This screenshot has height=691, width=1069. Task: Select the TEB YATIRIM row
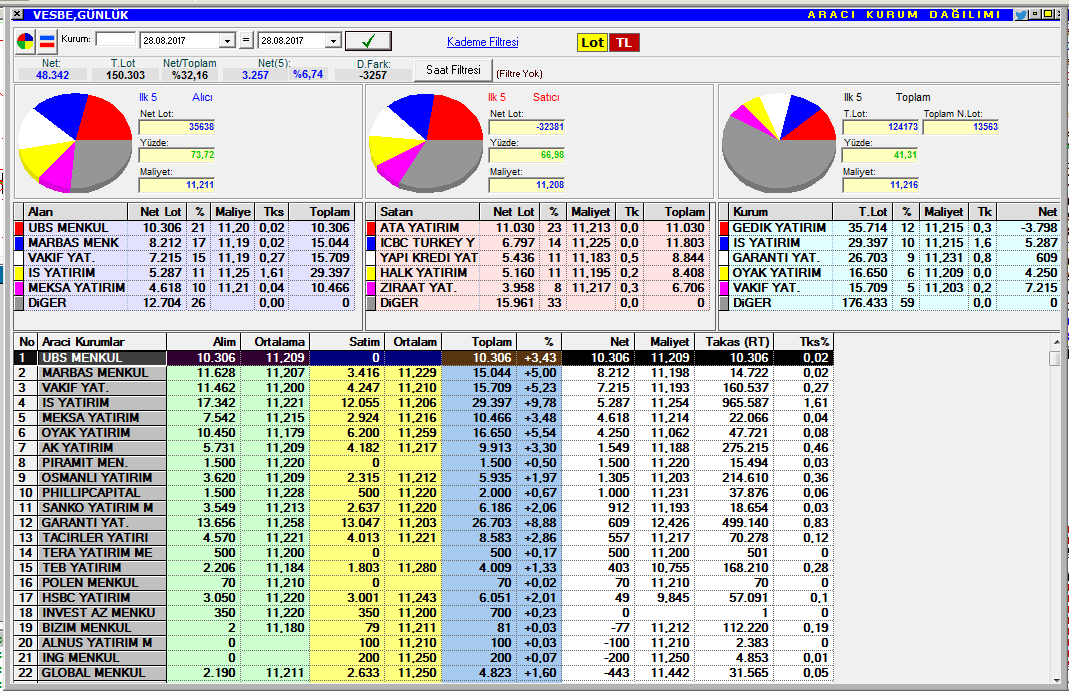point(423,568)
